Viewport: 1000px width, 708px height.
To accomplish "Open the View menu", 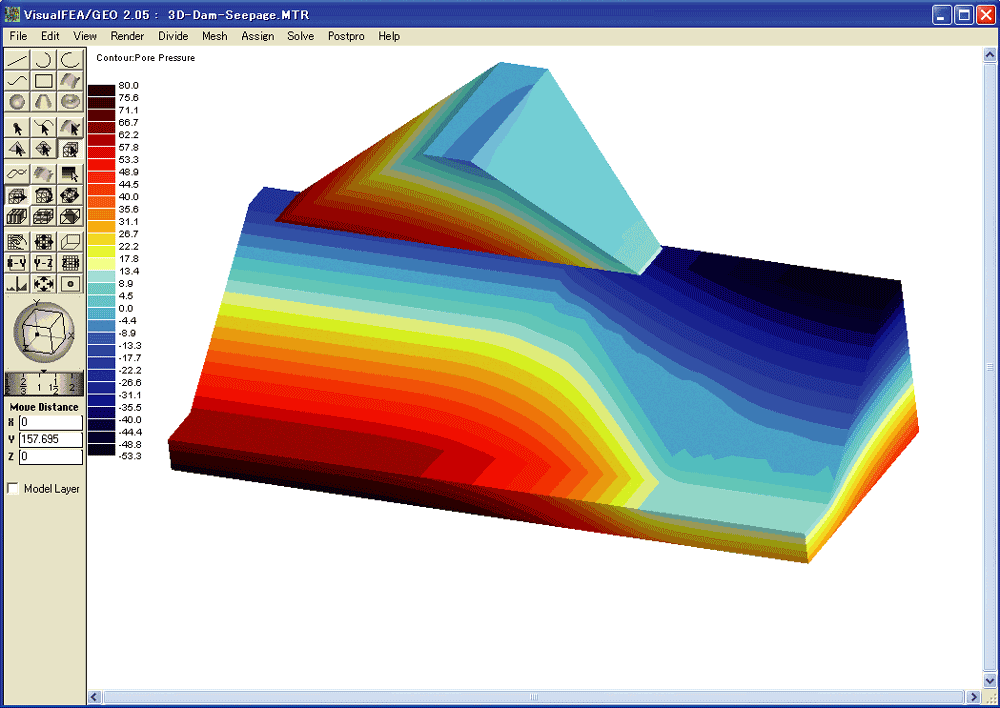I will pos(85,36).
